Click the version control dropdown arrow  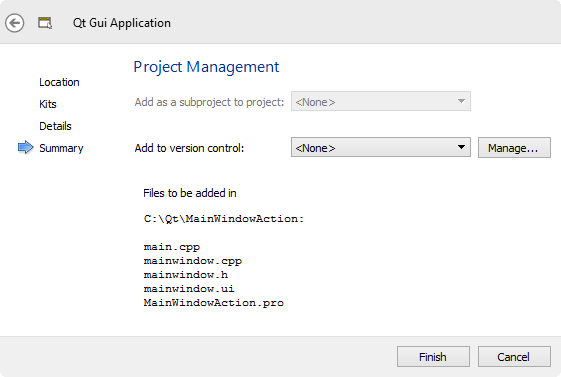pyautogui.click(x=461, y=147)
